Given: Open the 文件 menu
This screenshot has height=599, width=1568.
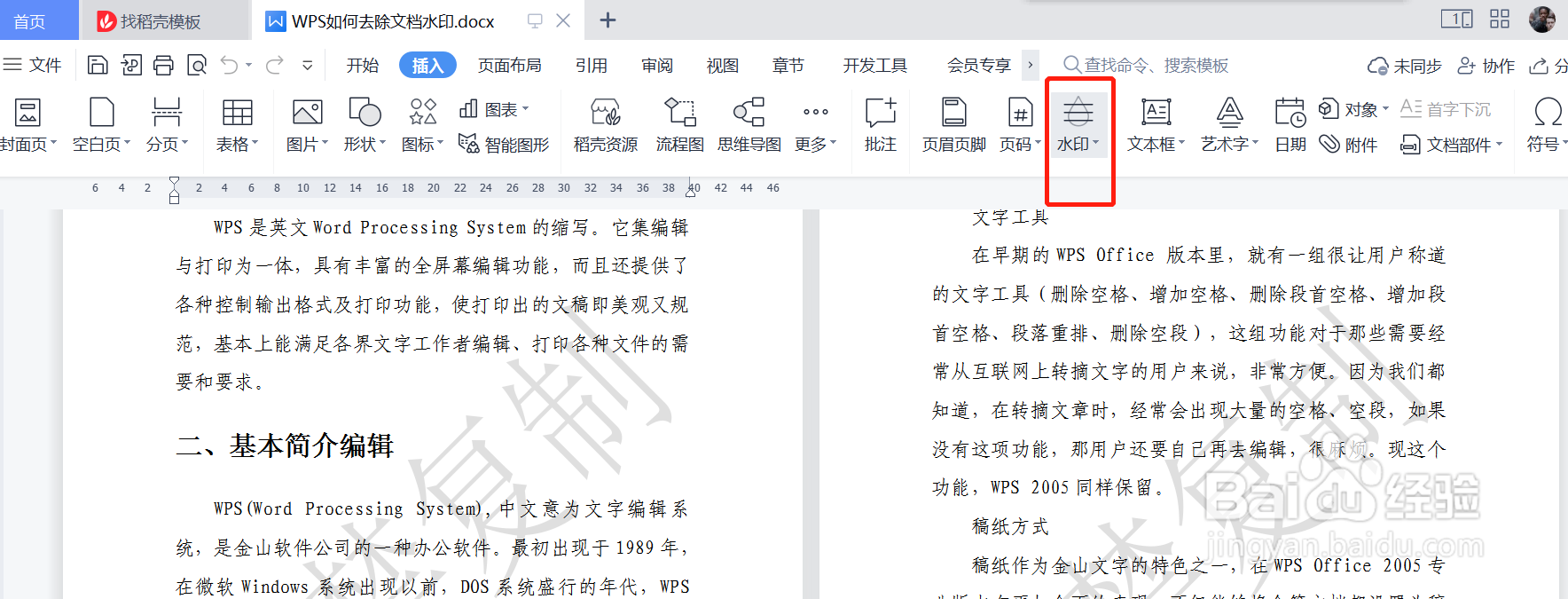Looking at the screenshot, I should click(32, 65).
